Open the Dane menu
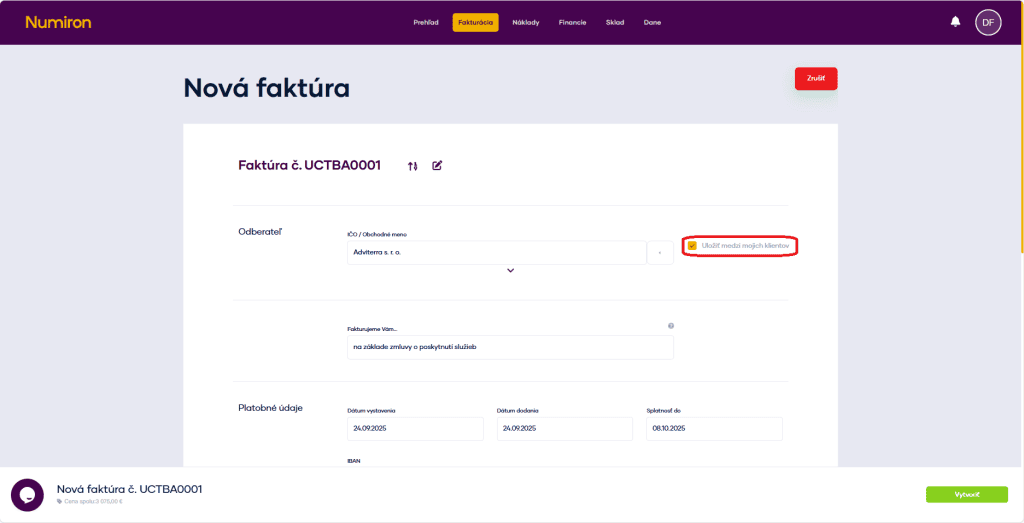The width and height of the screenshot is (1024, 523). (x=652, y=22)
